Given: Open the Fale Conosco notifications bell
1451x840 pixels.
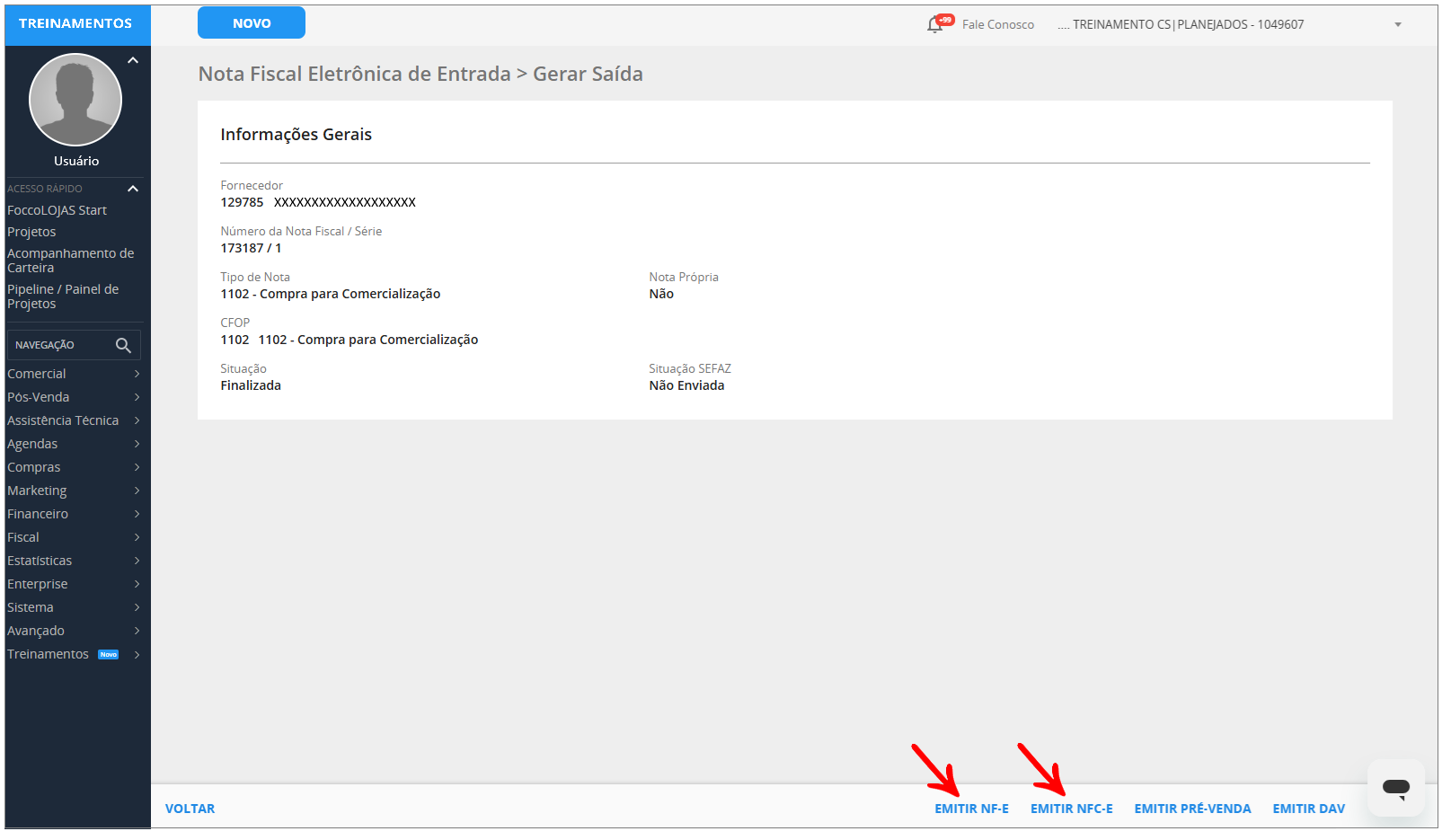Looking at the screenshot, I should (x=934, y=24).
